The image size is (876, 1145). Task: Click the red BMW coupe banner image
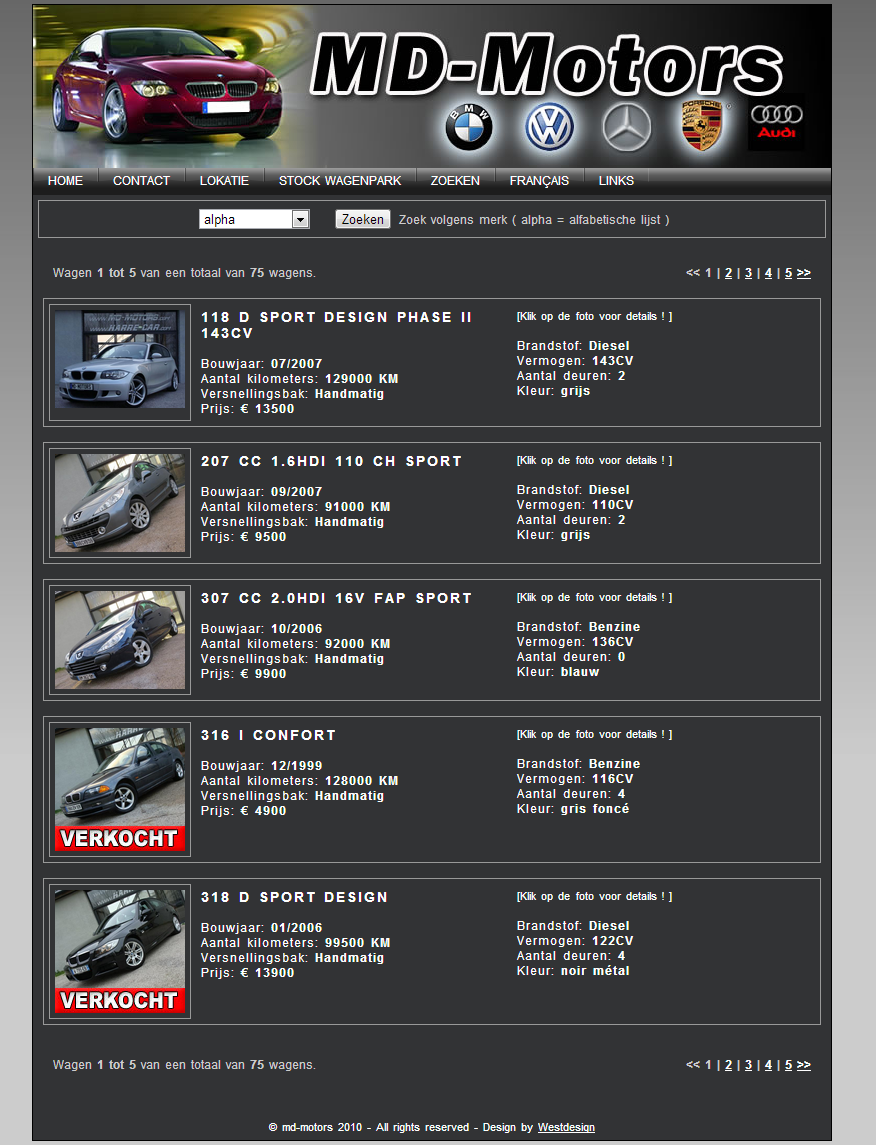166,88
